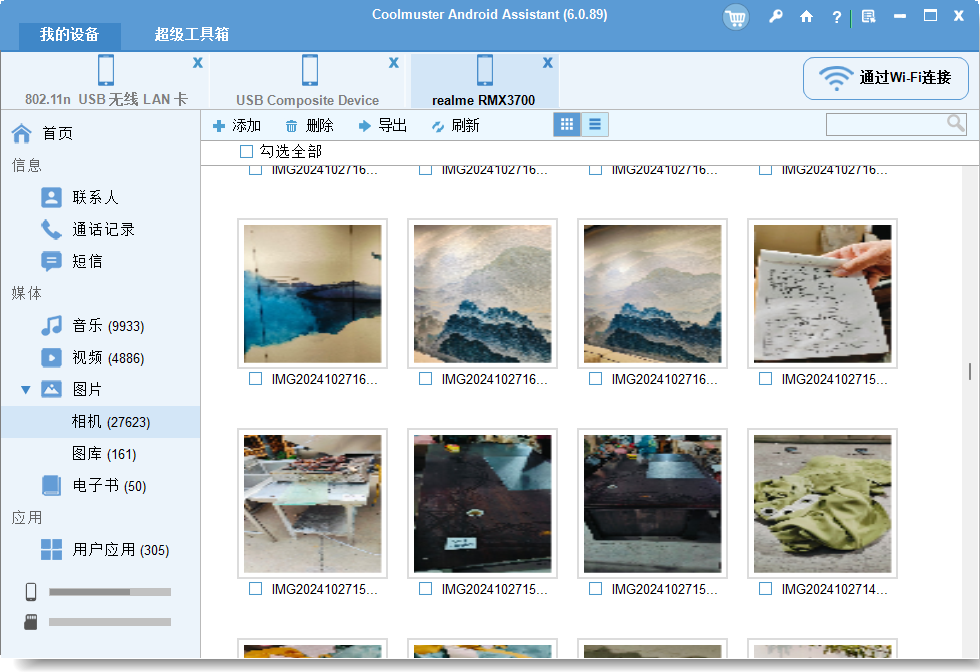This screenshot has height=672, width=980.
Task: Open the 图库 (161) gallery item
Action: tap(103, 454)
